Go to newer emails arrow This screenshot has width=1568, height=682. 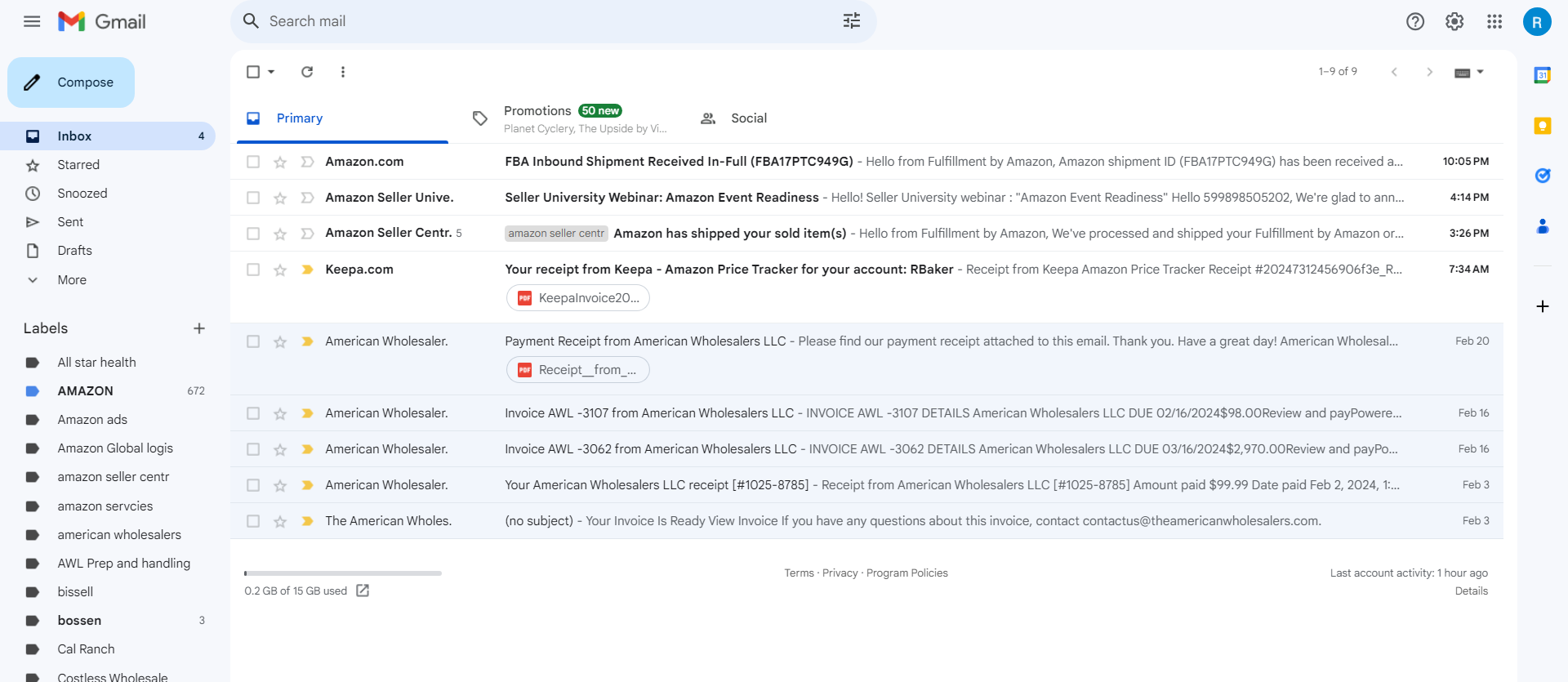pyautogui.click(x=1394, y=72)
